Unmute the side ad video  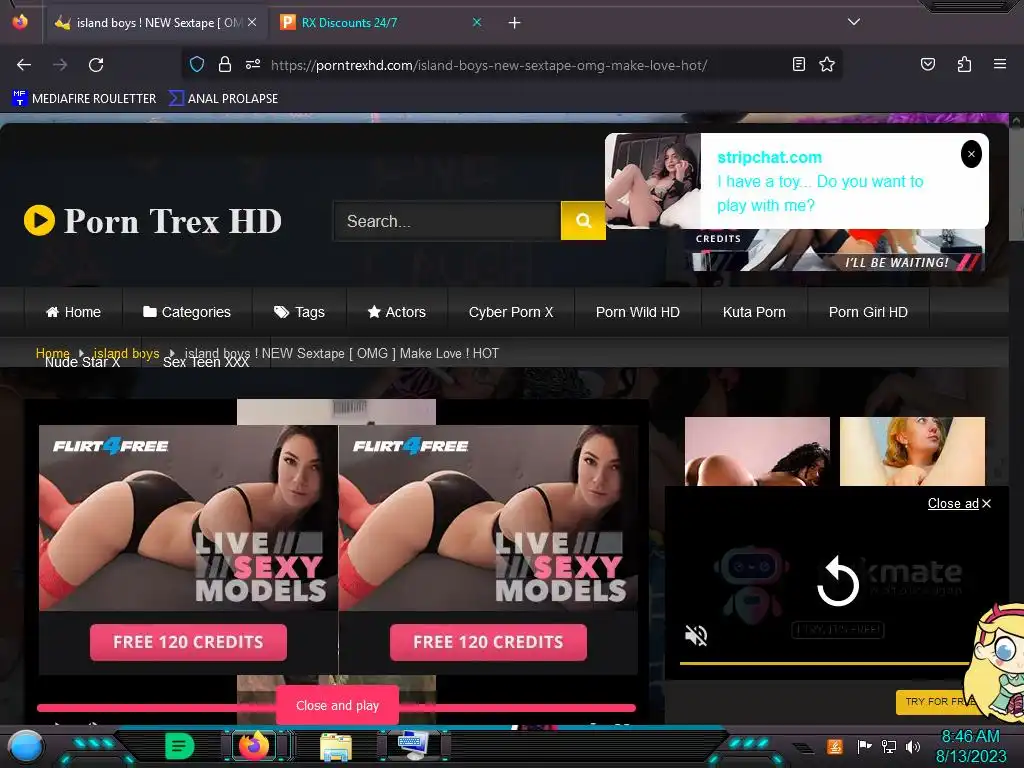(x=696, y=635)
